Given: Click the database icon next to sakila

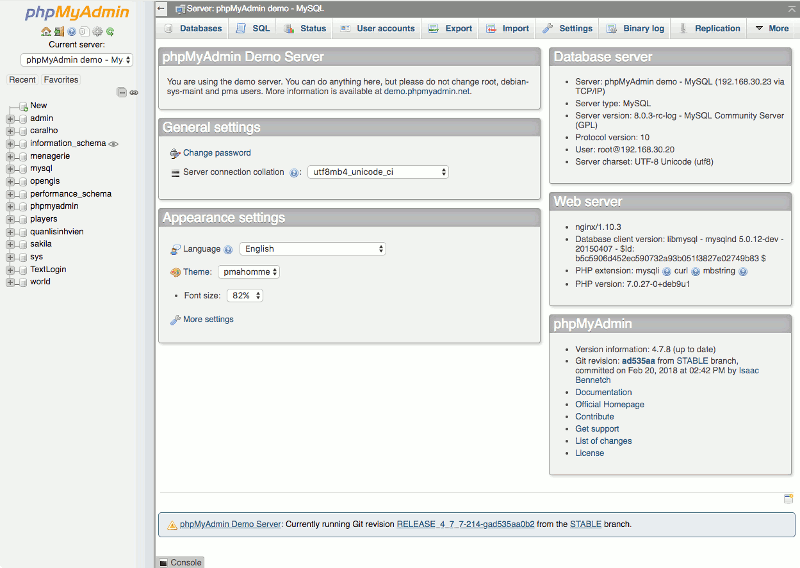Looking at the screenshot, I should click(22, 244).
